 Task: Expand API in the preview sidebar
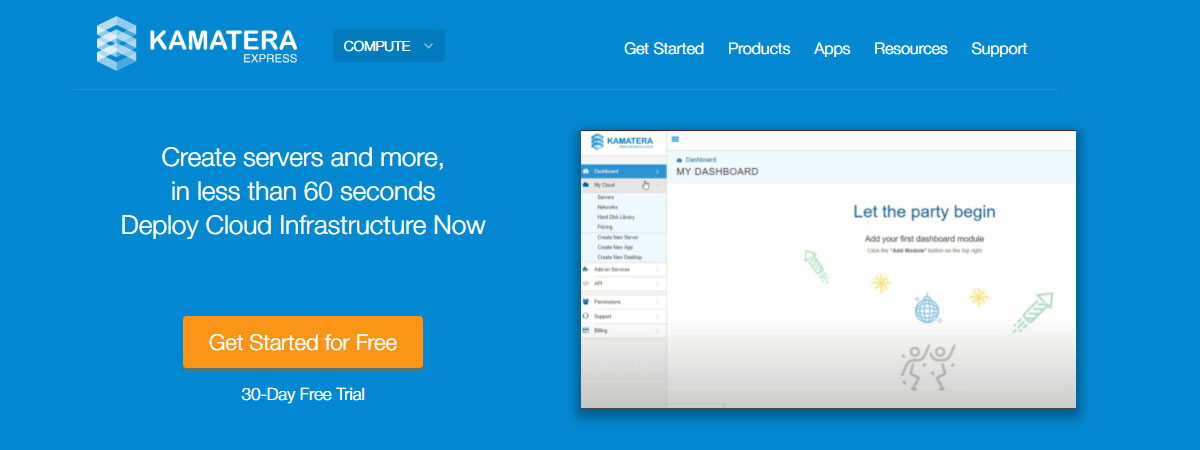pyautogui.click(x=623, y=283)
